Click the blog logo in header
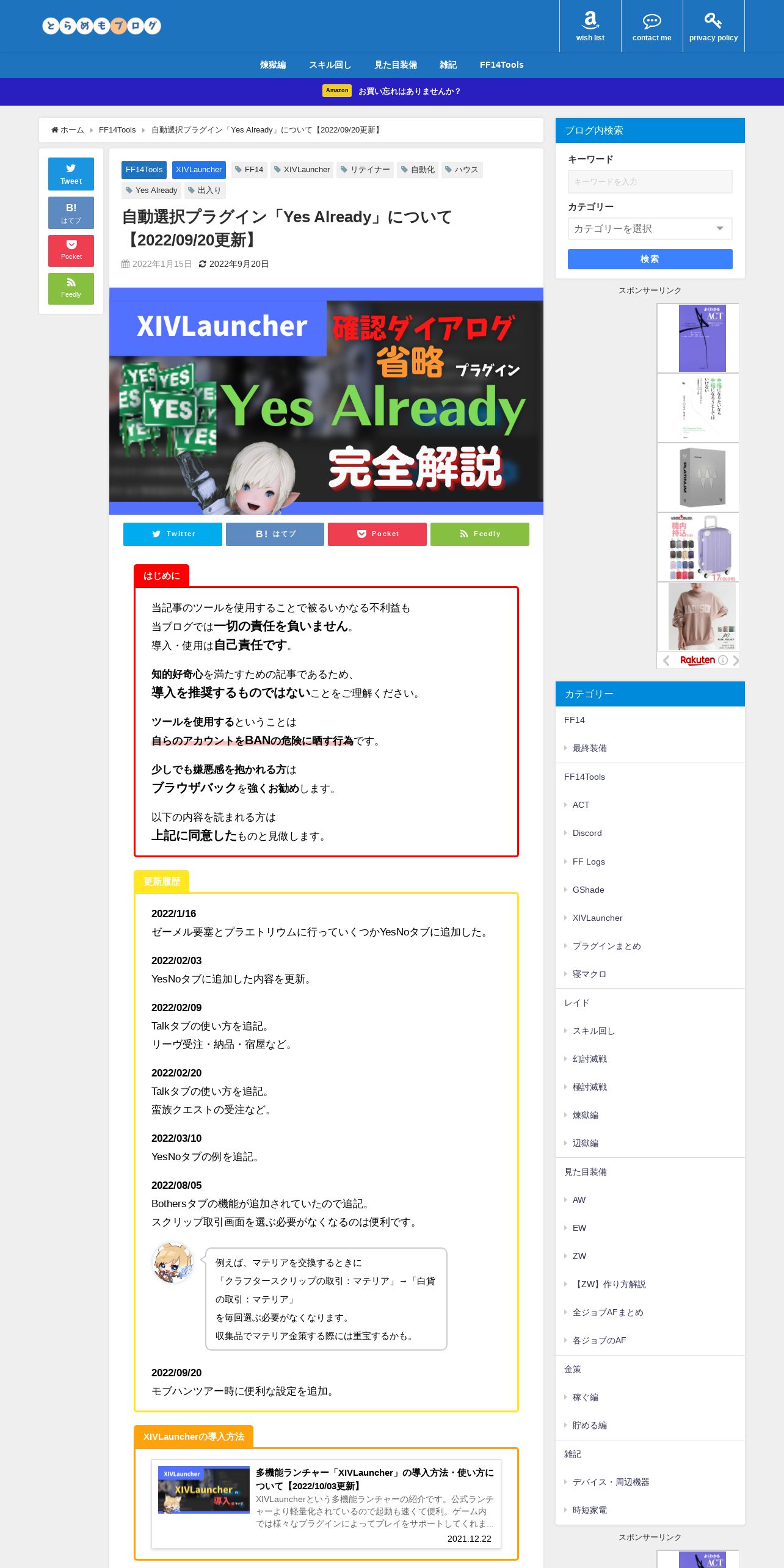Image resolution: width=784 pixels, height=1568 pixels. (101, 26)
